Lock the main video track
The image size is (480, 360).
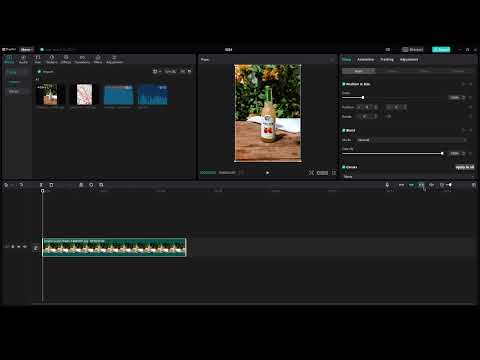tap(13, 247)
